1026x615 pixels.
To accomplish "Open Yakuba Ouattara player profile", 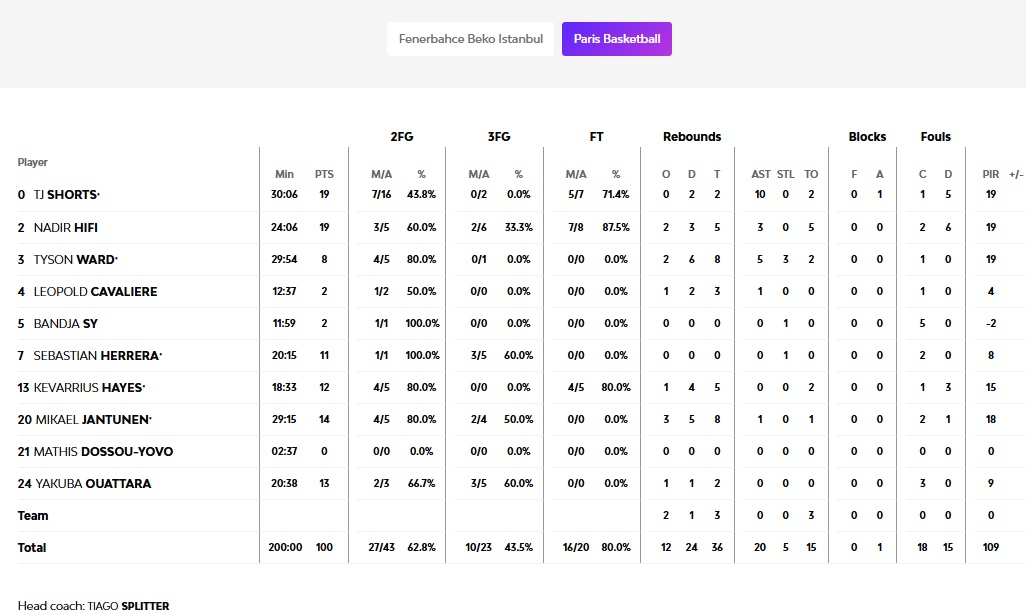I will click(x=92, y=483).
